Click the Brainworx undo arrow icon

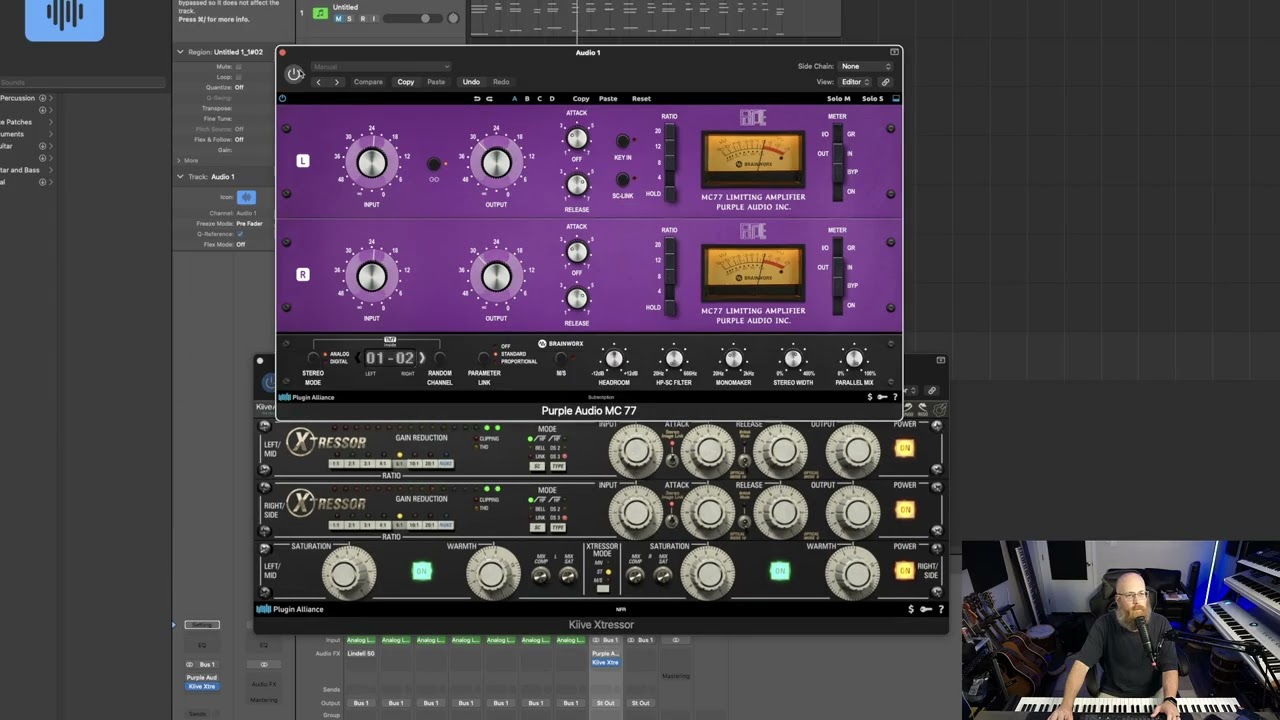[477, 99]
